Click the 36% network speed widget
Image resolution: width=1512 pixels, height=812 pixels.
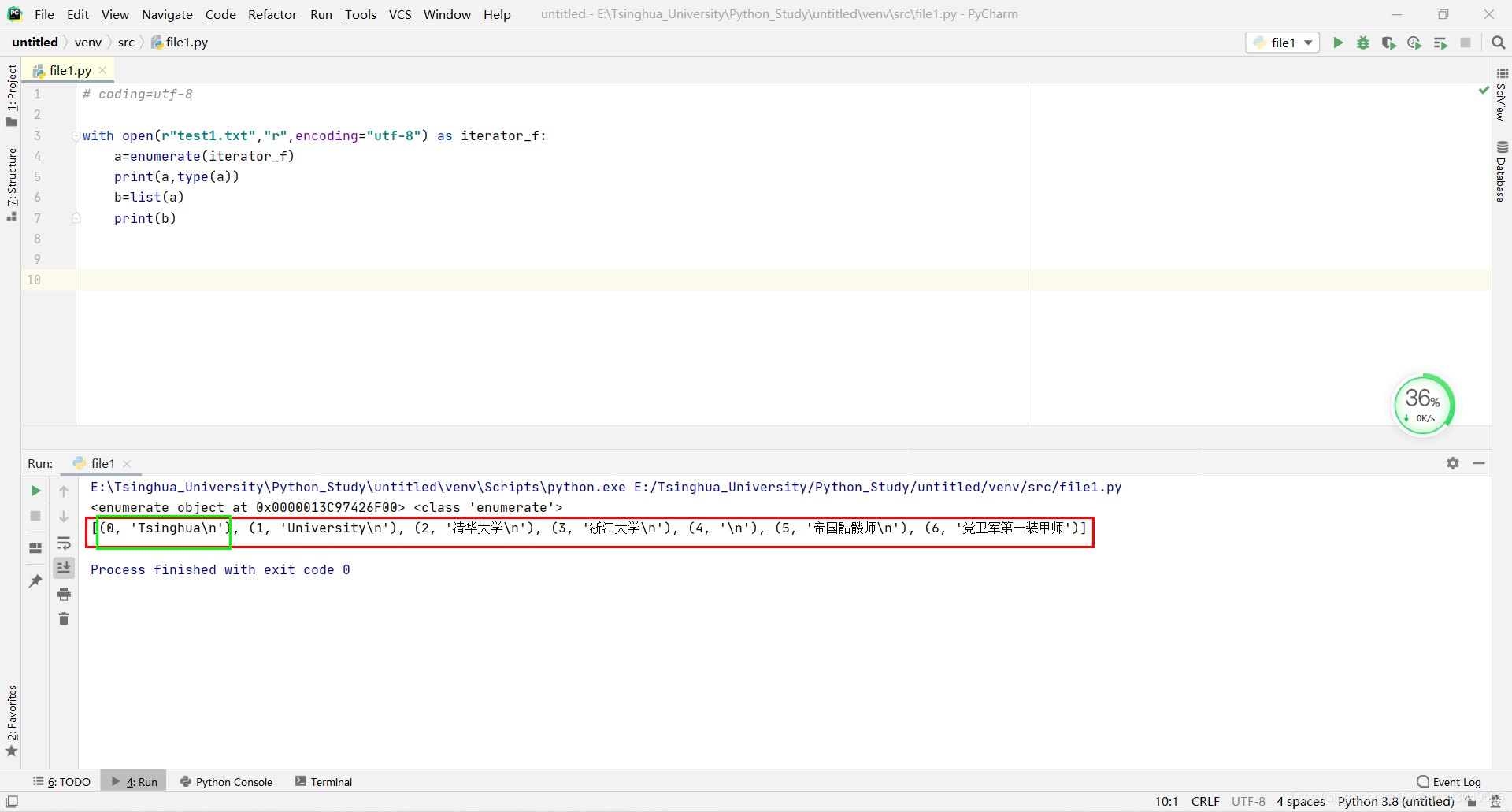pyautogui.click(x=1423, y=405)
